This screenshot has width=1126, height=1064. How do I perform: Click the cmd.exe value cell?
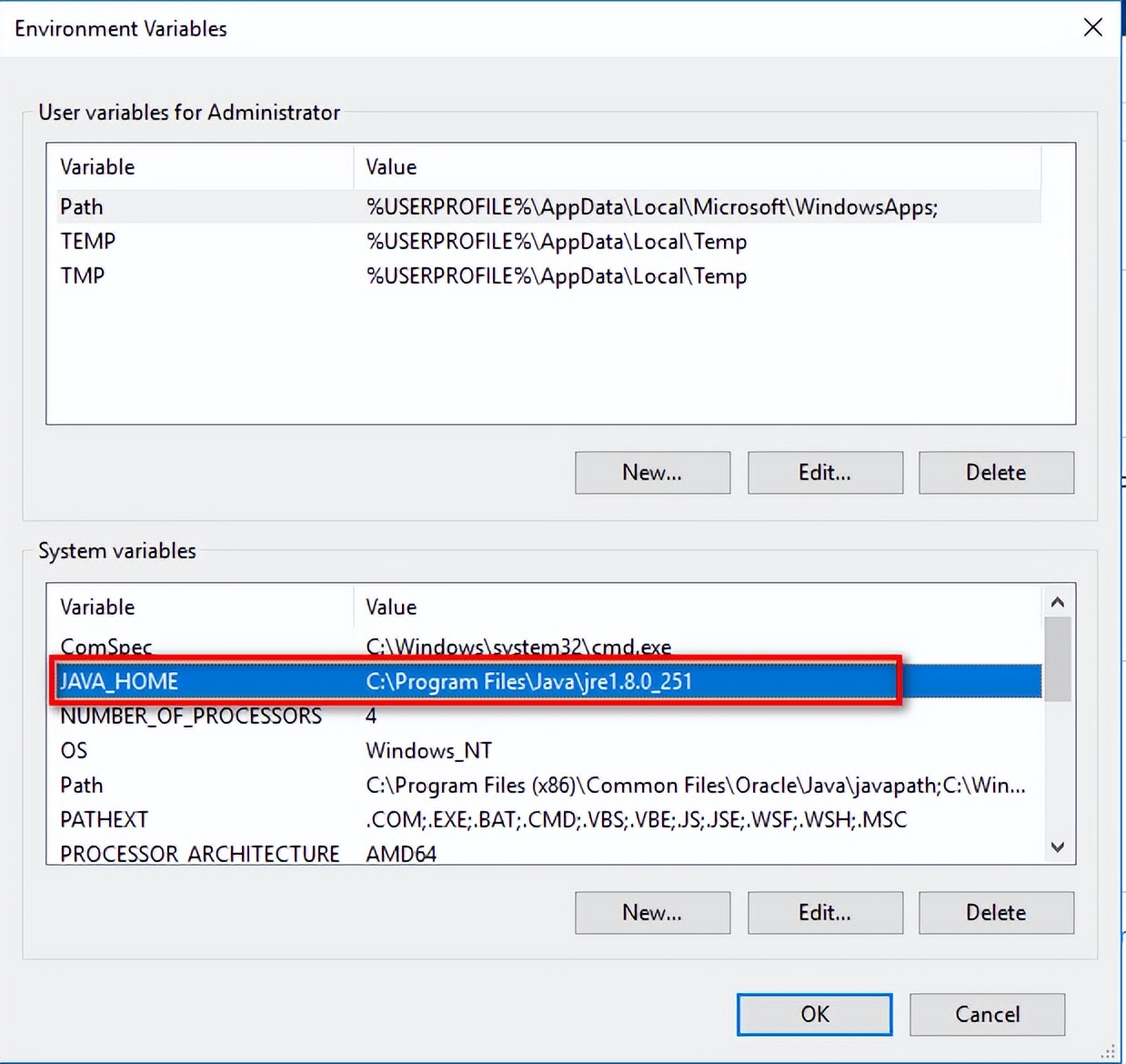click(518, 647)
